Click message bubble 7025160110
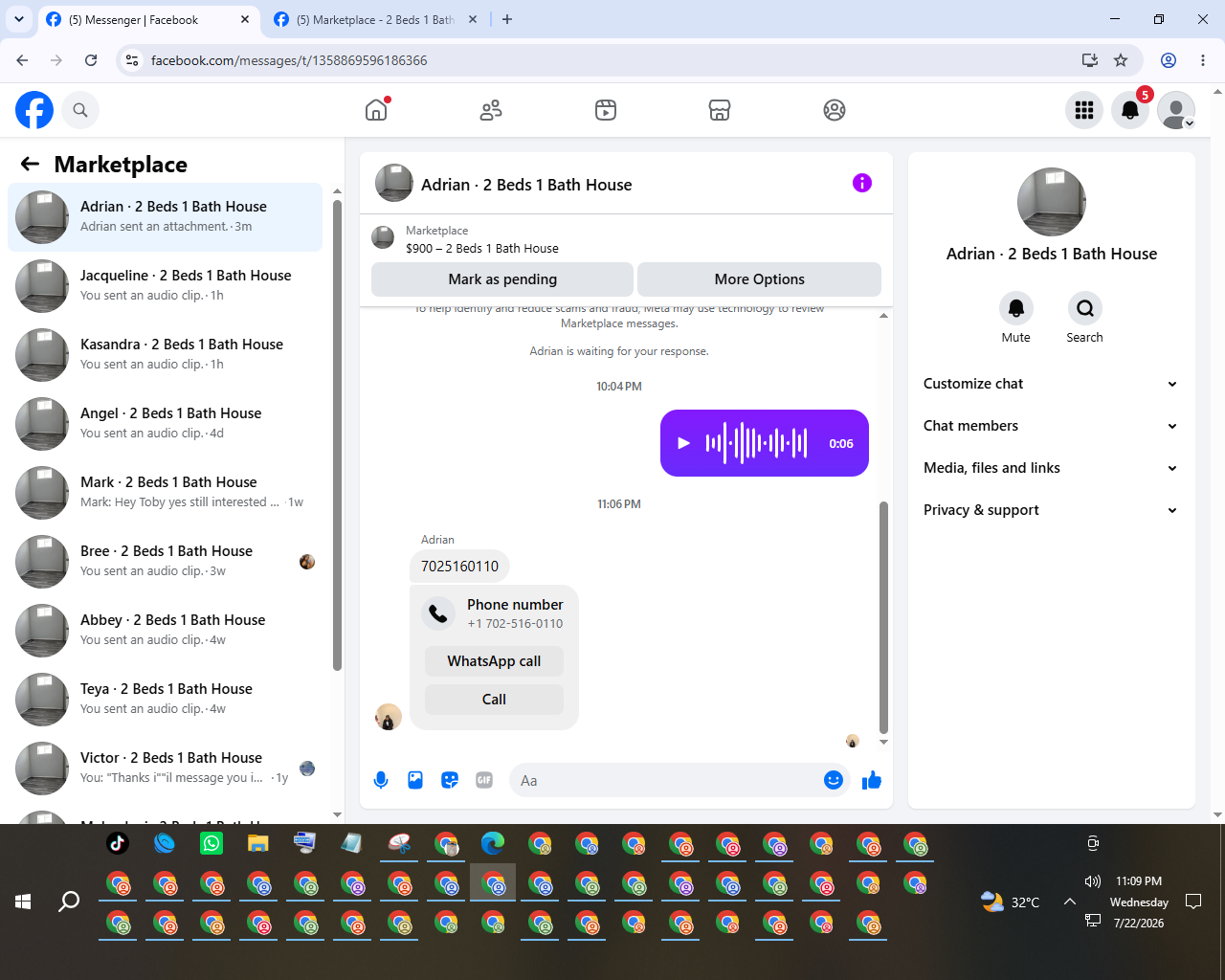 [x=459, y=566]
